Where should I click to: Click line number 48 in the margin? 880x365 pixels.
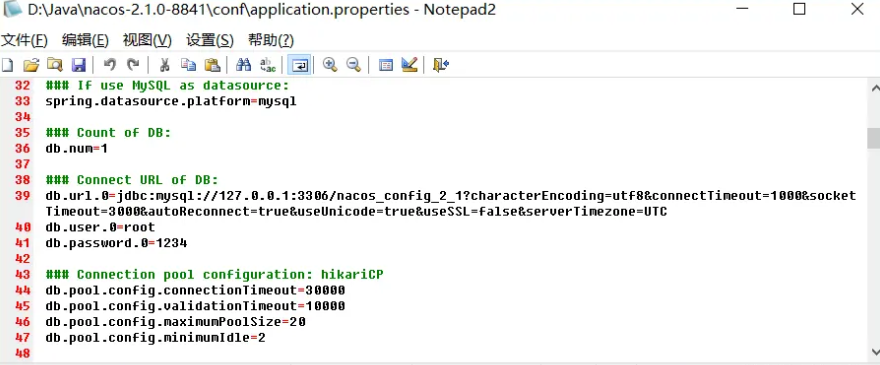(22, 353)
